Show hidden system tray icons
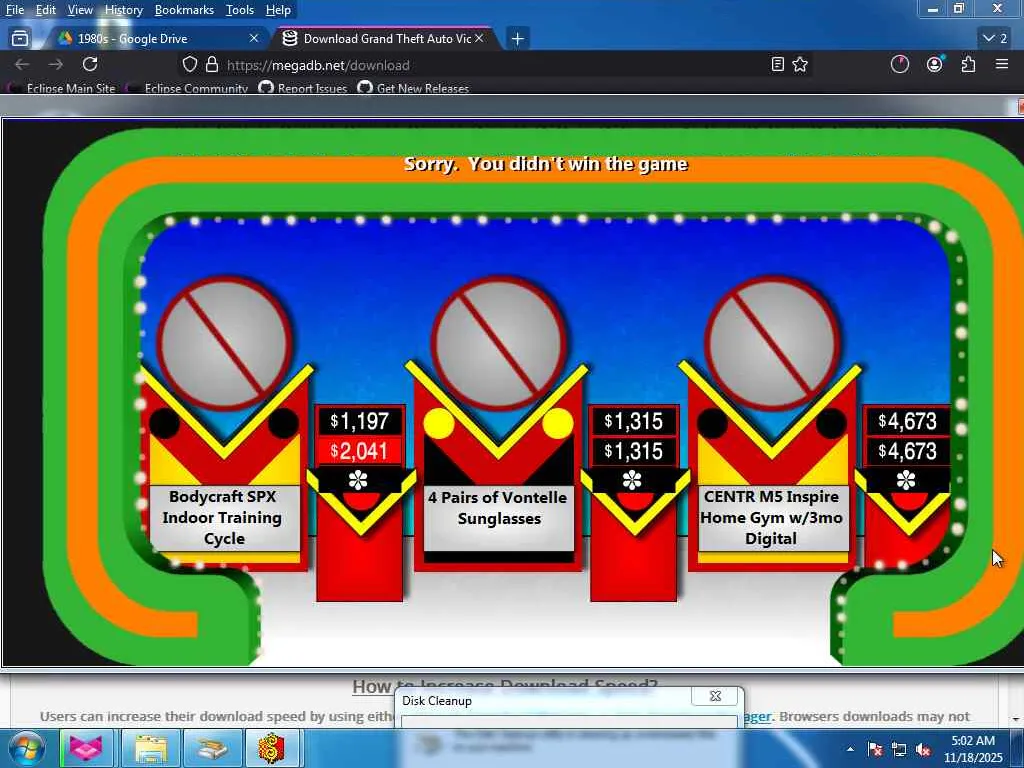Viewport: 1024px width, 768px height. pyautogui.click(x=850, y=749)
